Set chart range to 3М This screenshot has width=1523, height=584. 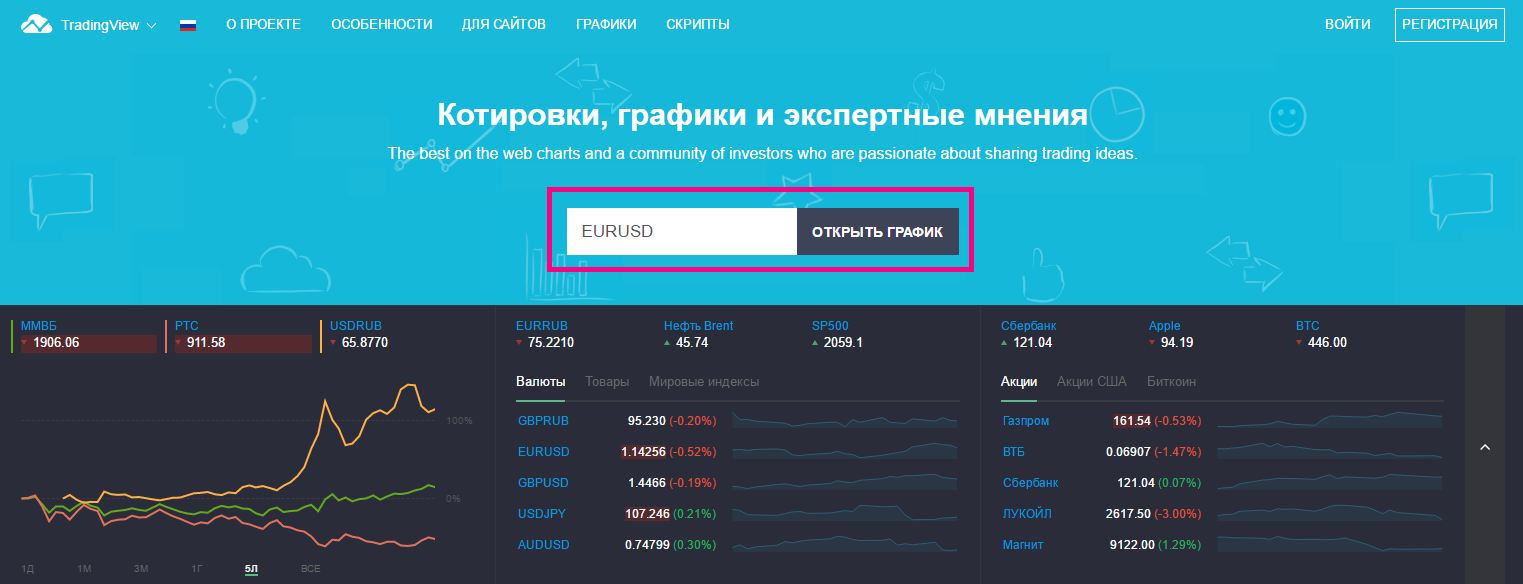coord(141,568)
